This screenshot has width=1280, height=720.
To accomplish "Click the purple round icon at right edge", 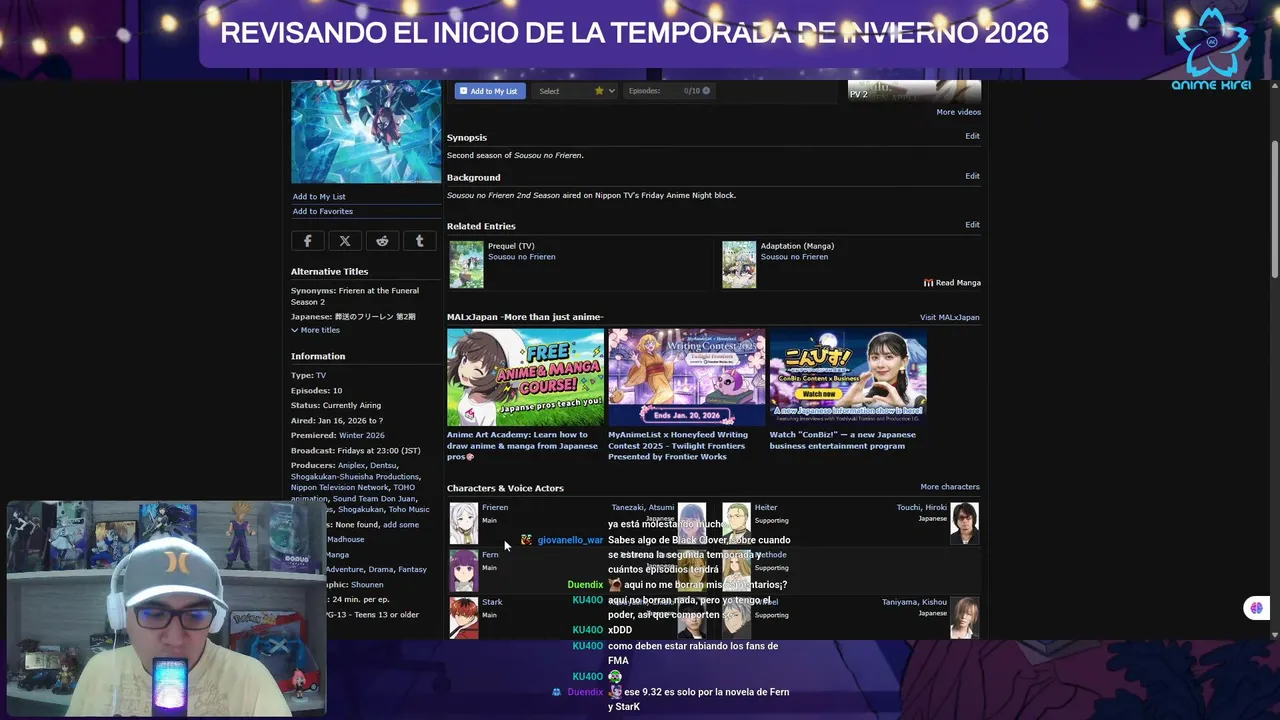I will [1256, 608].
